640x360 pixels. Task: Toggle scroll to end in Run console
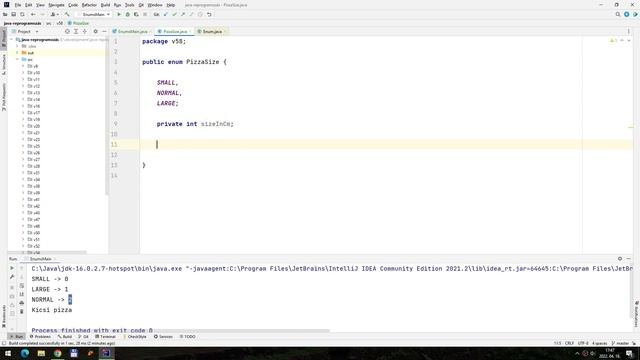tap(22, 294)
